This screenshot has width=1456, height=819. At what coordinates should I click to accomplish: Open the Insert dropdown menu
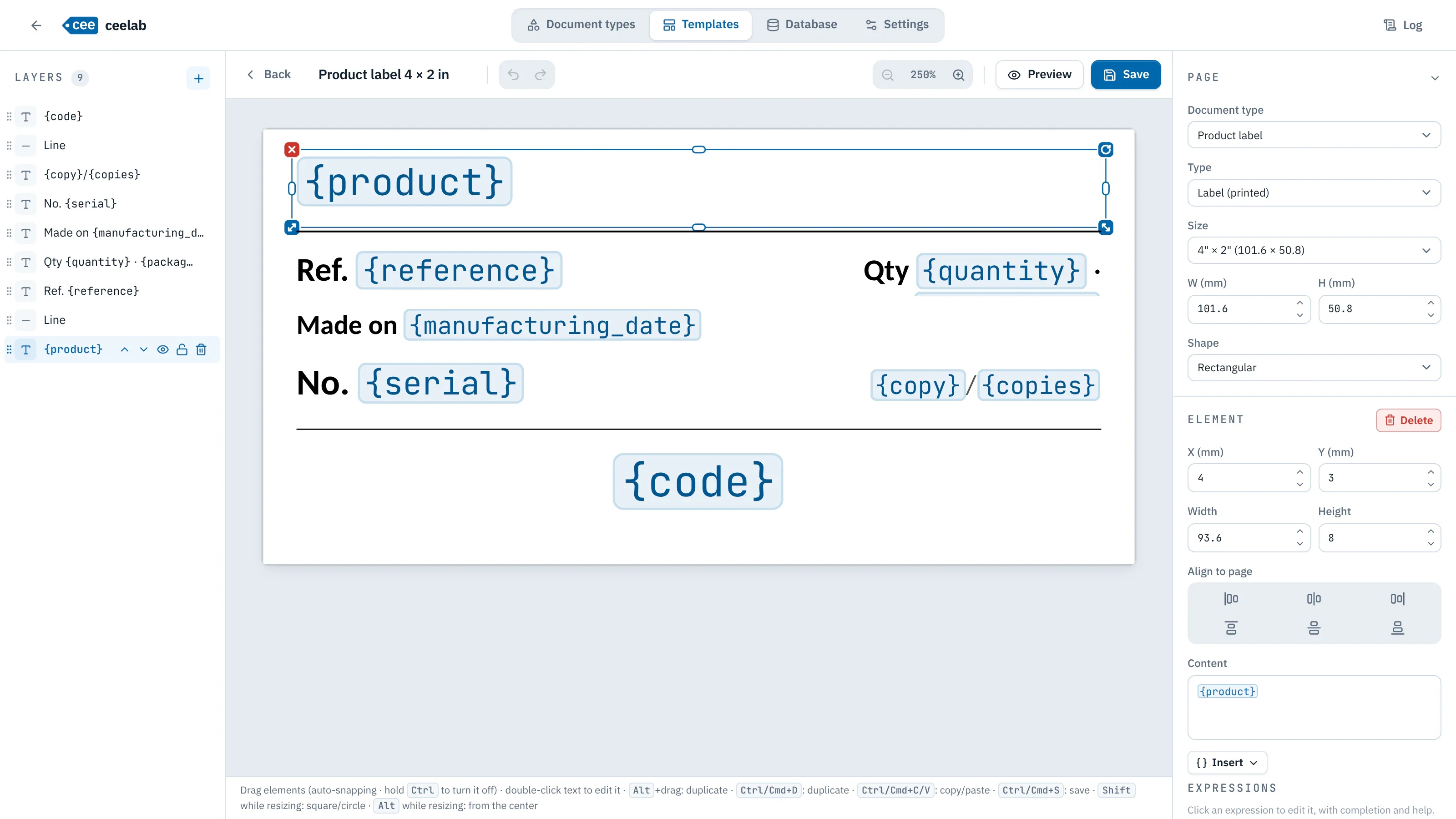(1227, 763)
